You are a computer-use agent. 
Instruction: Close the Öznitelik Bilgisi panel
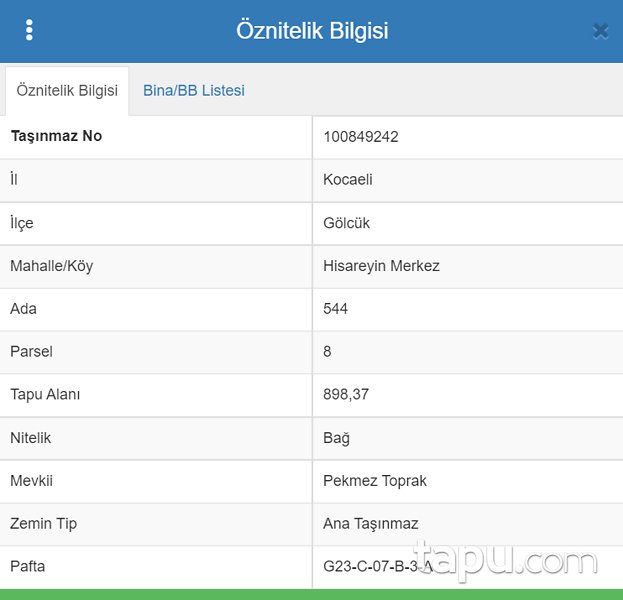tap(600, 31)
